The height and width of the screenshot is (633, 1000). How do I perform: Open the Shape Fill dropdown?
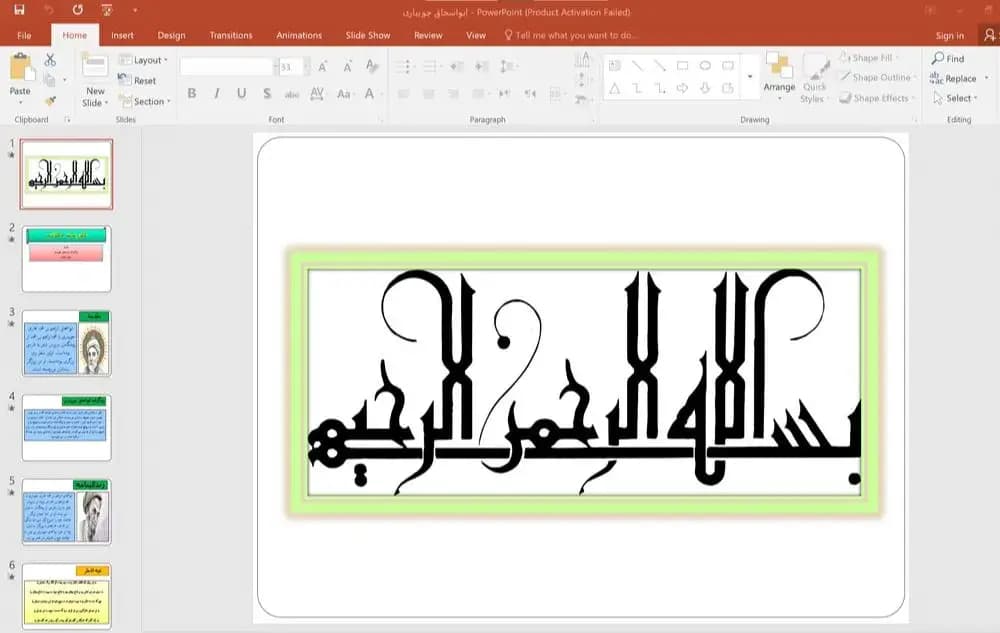pyautogui.click(x=869, y=57)
